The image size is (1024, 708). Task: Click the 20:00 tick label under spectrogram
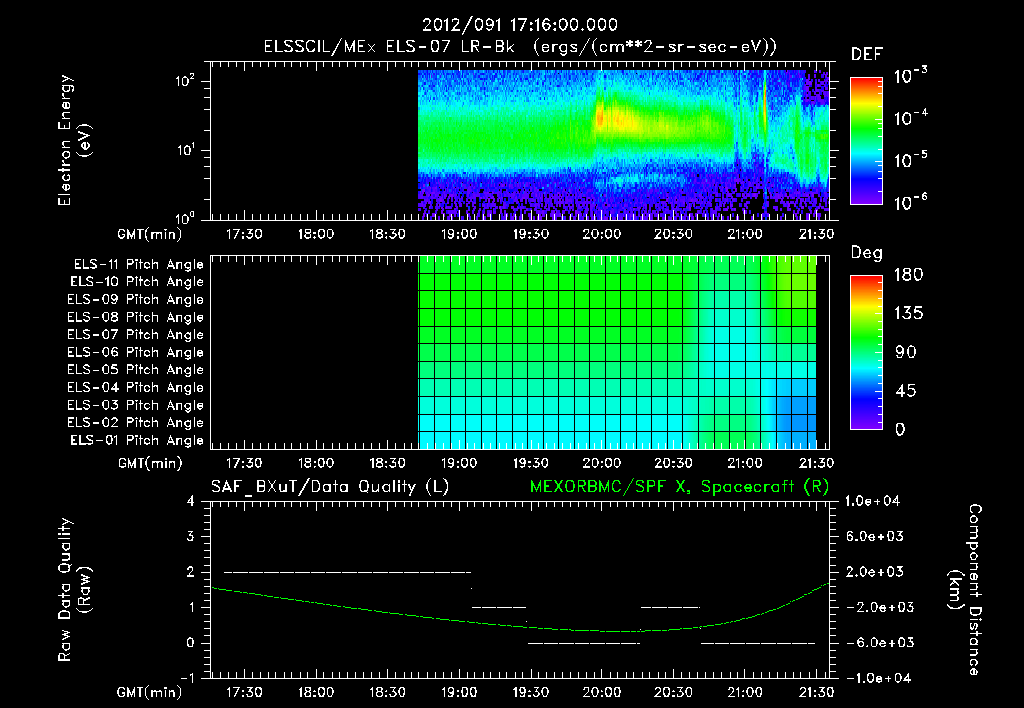coord(601,234)
